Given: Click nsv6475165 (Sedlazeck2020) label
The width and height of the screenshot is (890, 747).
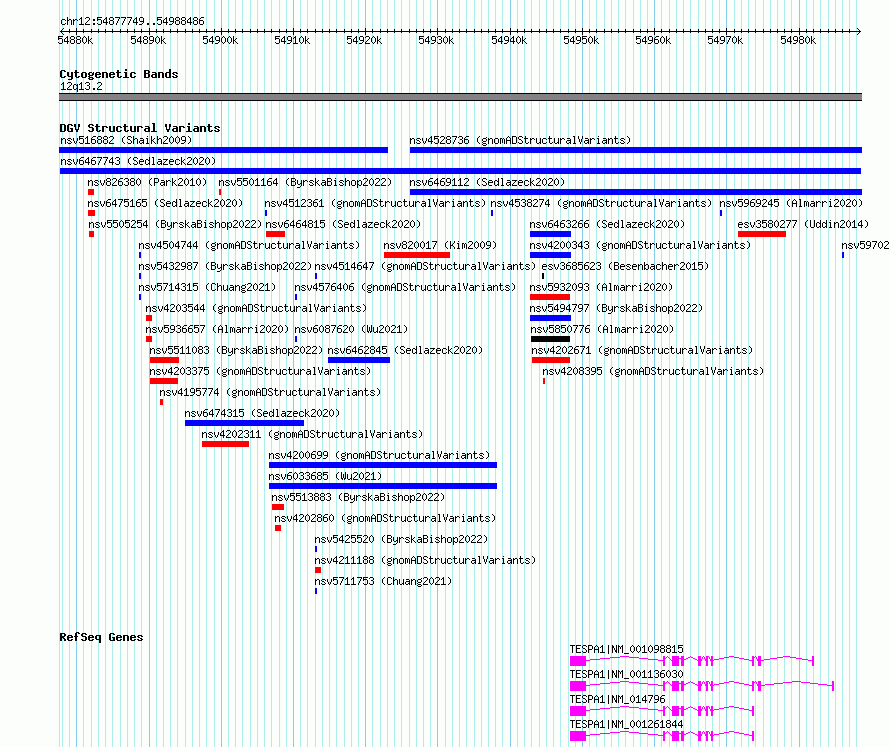Looking at the screenshot, I should point(165,203).
